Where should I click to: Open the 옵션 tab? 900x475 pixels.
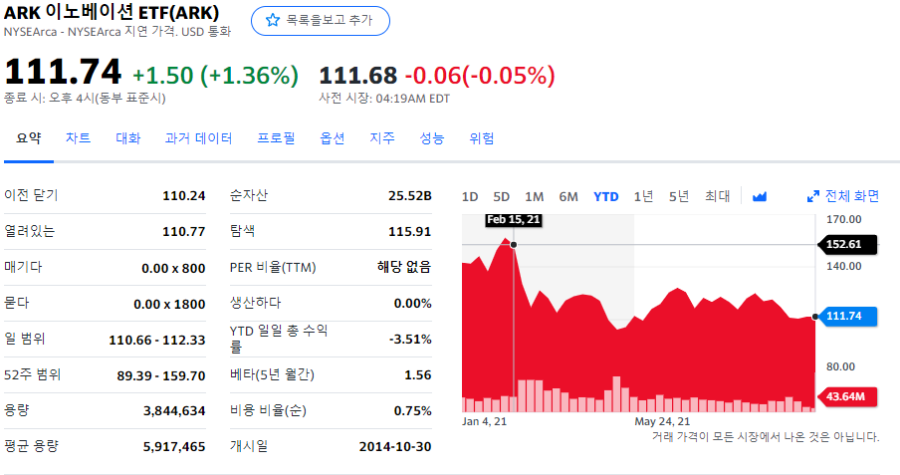pyautogui.click(x=332, y=138)
